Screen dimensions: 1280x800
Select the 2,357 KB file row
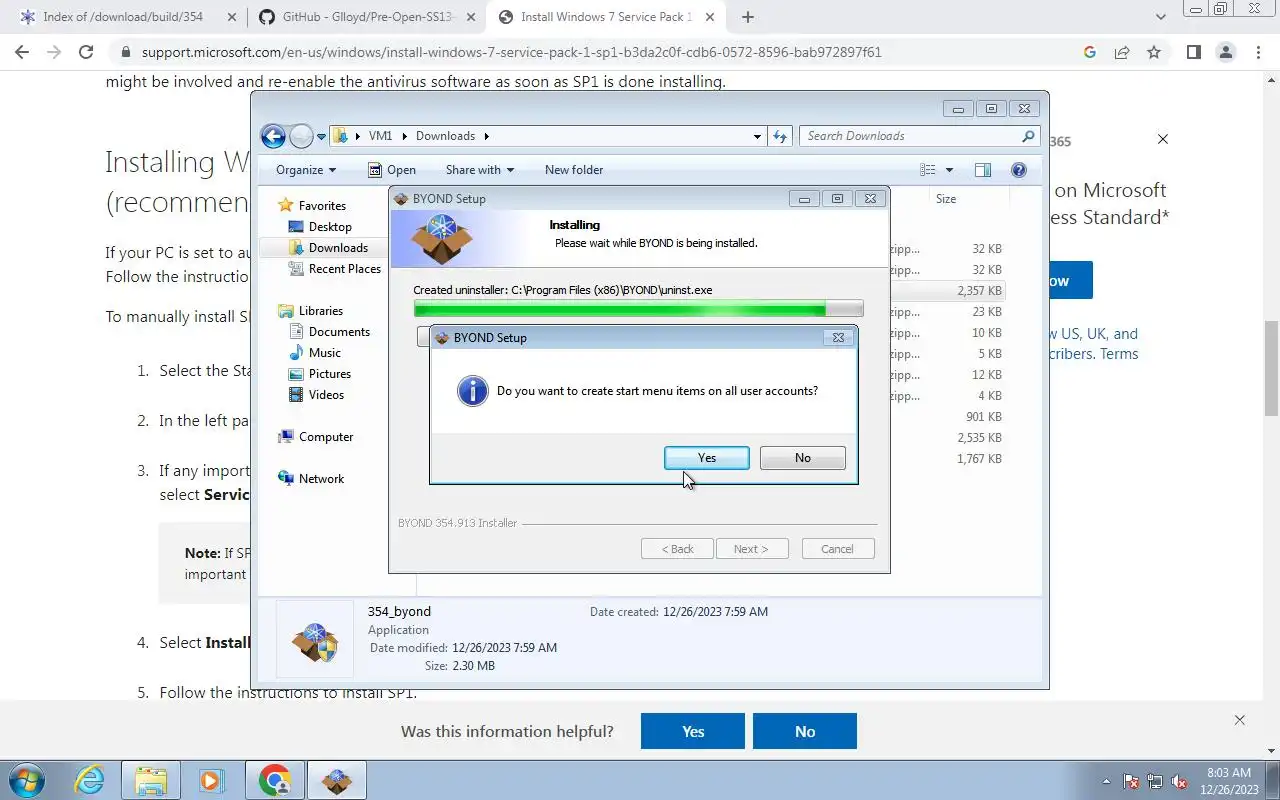point(946,290)
